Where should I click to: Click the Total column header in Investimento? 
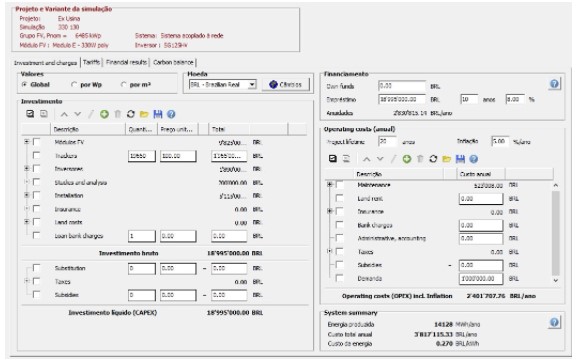pyautogui.click(x=229, y=129)
